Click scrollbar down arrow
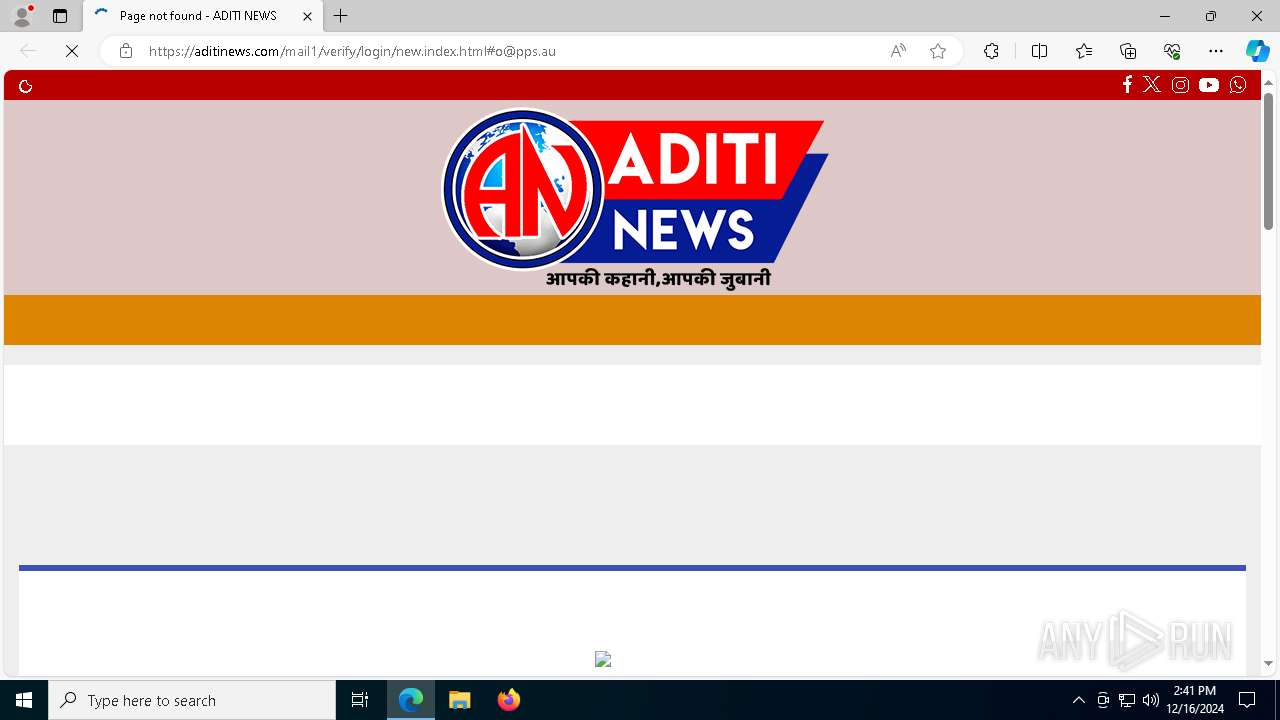Image resolution: width=1280 pixels, height=720 pixels. pyautogui.click(x=1268, y=663)
